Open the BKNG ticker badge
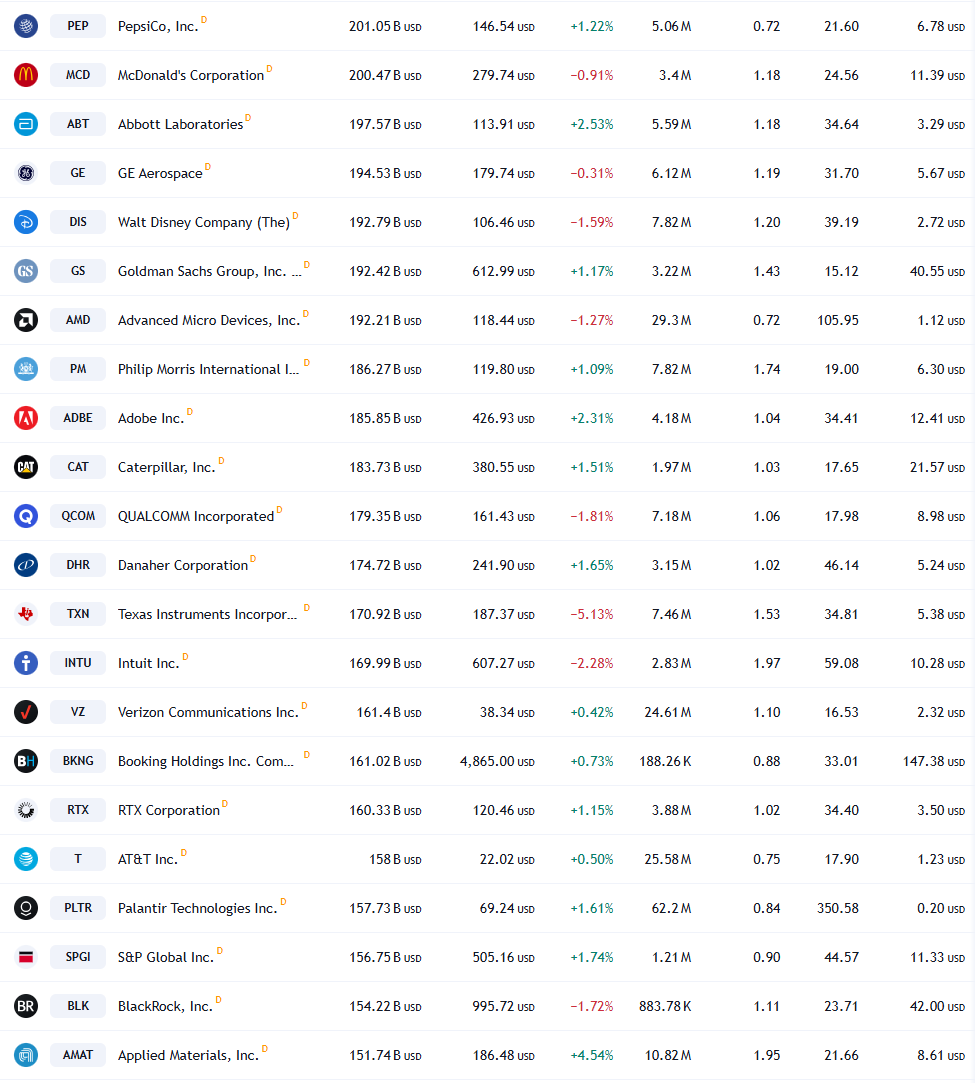The width and height of the screenshot is (975, 1083). coord(78,761)
